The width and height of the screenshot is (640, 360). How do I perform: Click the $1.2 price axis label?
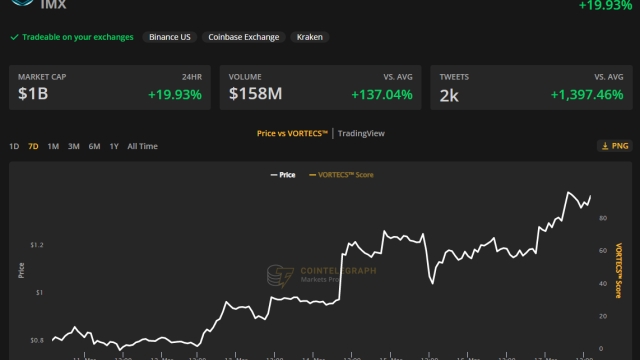pyautogui.click(x=37, y=245)
